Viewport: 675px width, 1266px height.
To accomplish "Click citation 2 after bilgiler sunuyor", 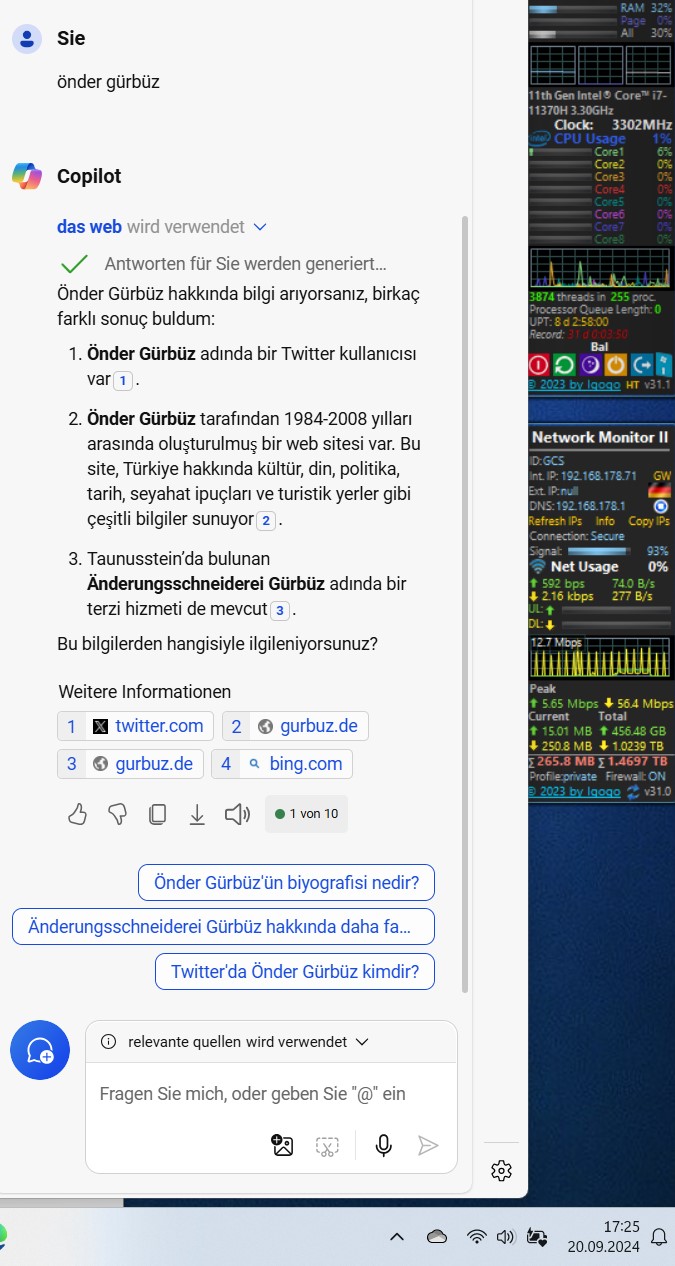I will pyautogui.click(x=266, y=520).
